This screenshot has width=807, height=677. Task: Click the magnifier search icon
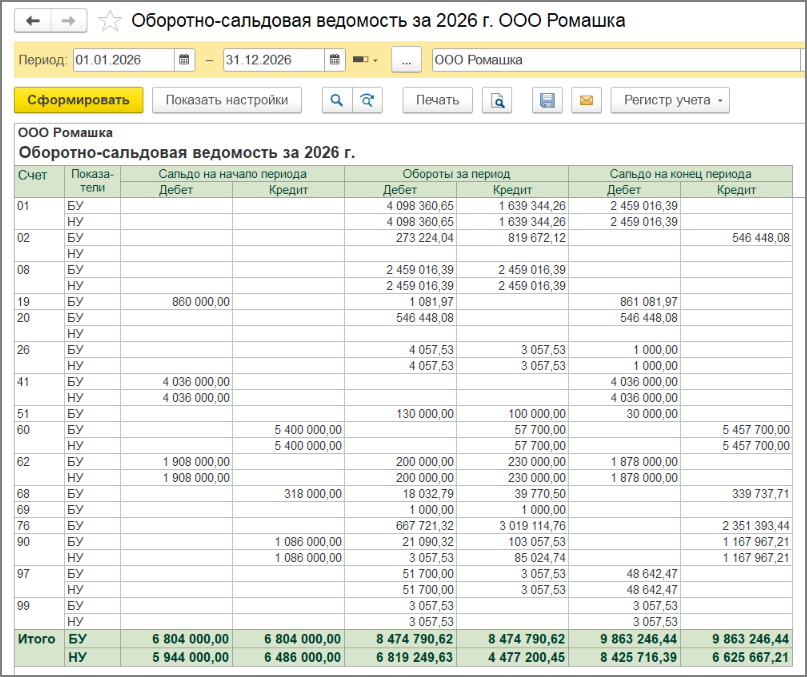(x=336, y=100)
